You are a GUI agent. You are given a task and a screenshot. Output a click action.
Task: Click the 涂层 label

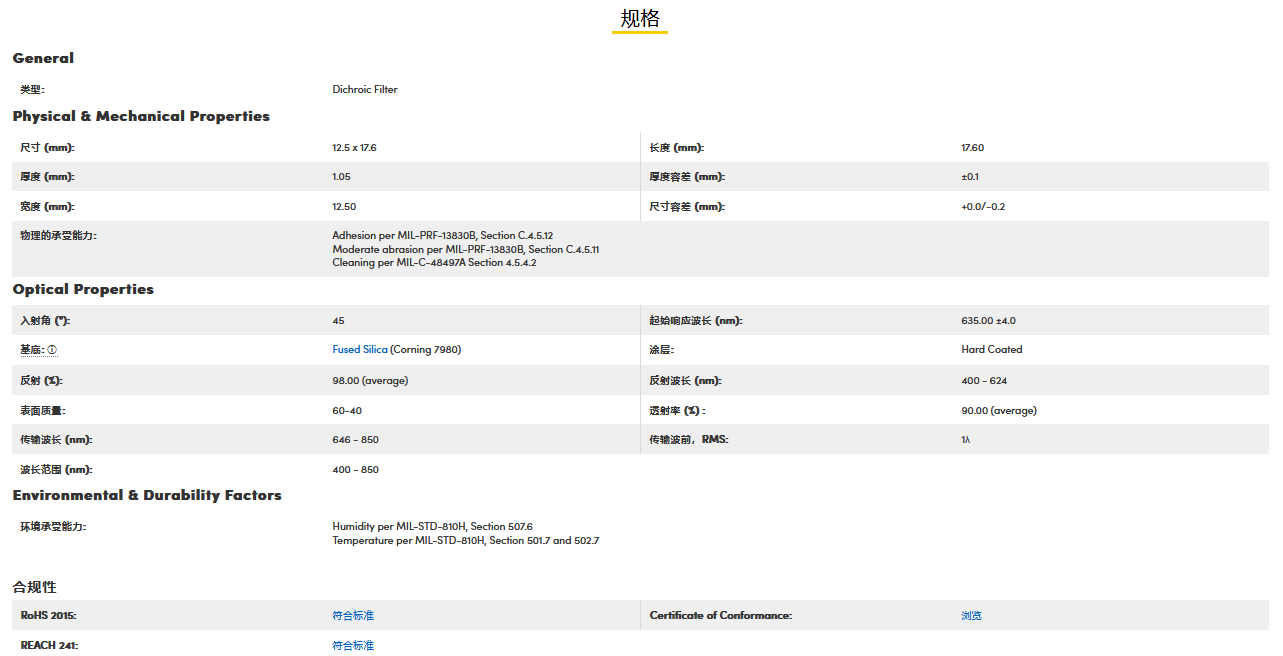click(x=661, y=350)
